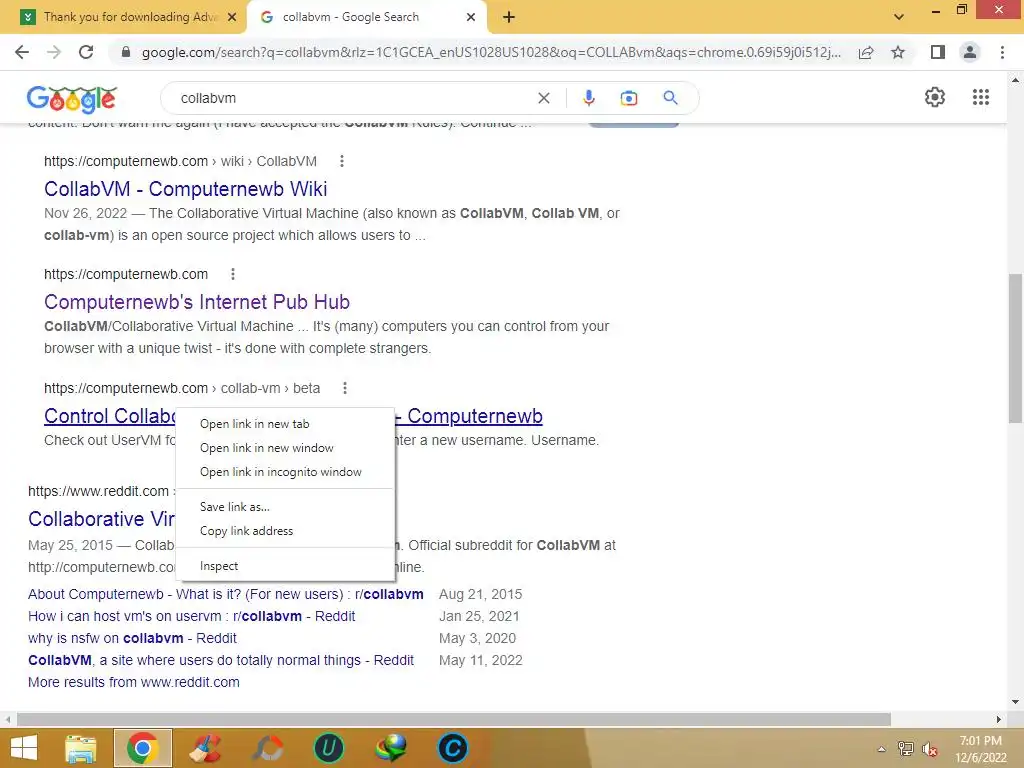Screen dimensions: 1024x768
Task: Select Copy link address
Action: point(285,531)
